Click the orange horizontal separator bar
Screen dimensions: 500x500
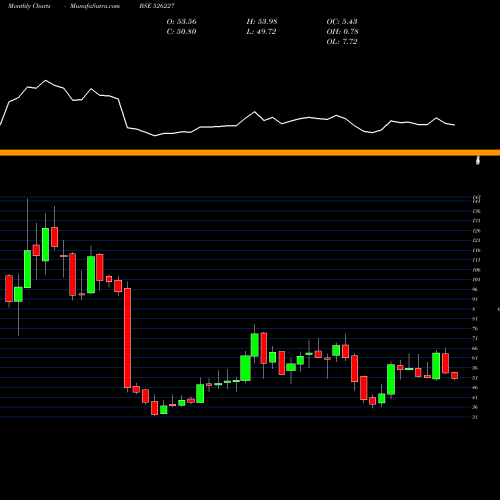click(250, 153)
